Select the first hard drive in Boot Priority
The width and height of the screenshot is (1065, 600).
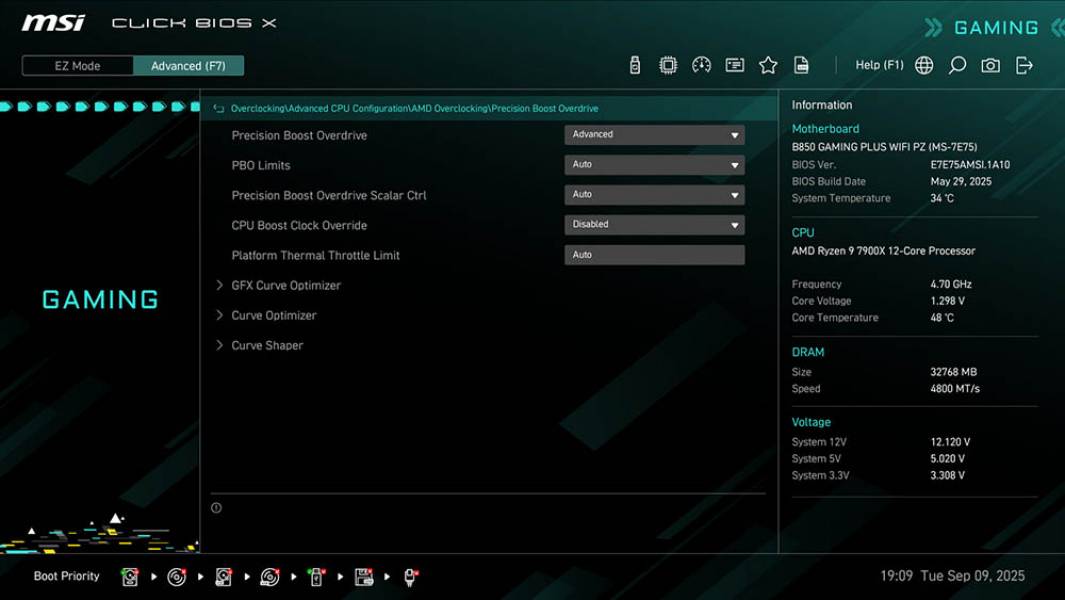tap(129, 576)
